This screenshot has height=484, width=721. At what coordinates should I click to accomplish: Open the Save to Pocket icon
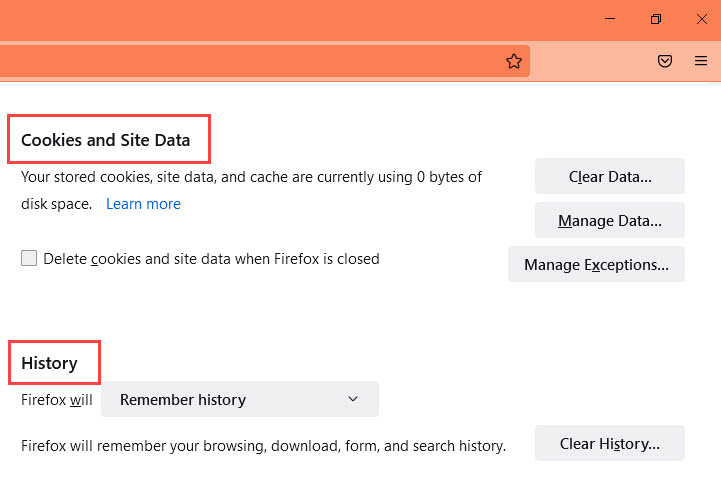tap(665, 61)
